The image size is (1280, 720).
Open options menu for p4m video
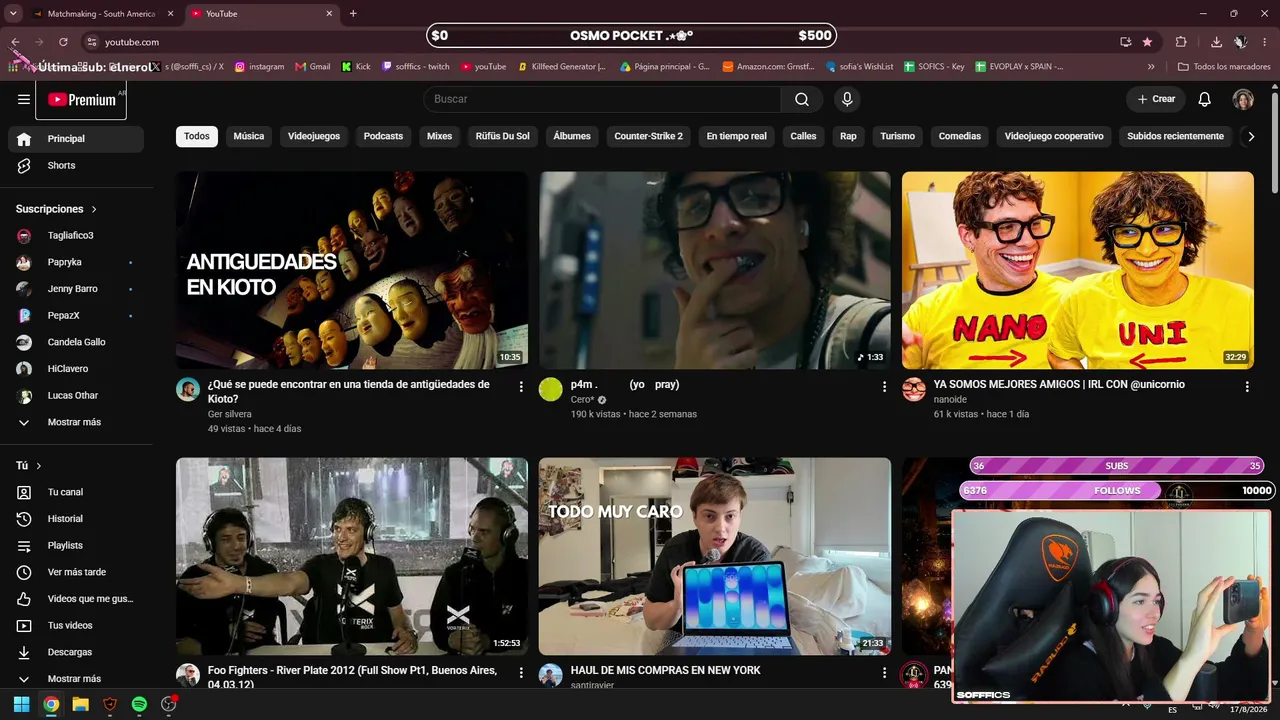(884, 386)
